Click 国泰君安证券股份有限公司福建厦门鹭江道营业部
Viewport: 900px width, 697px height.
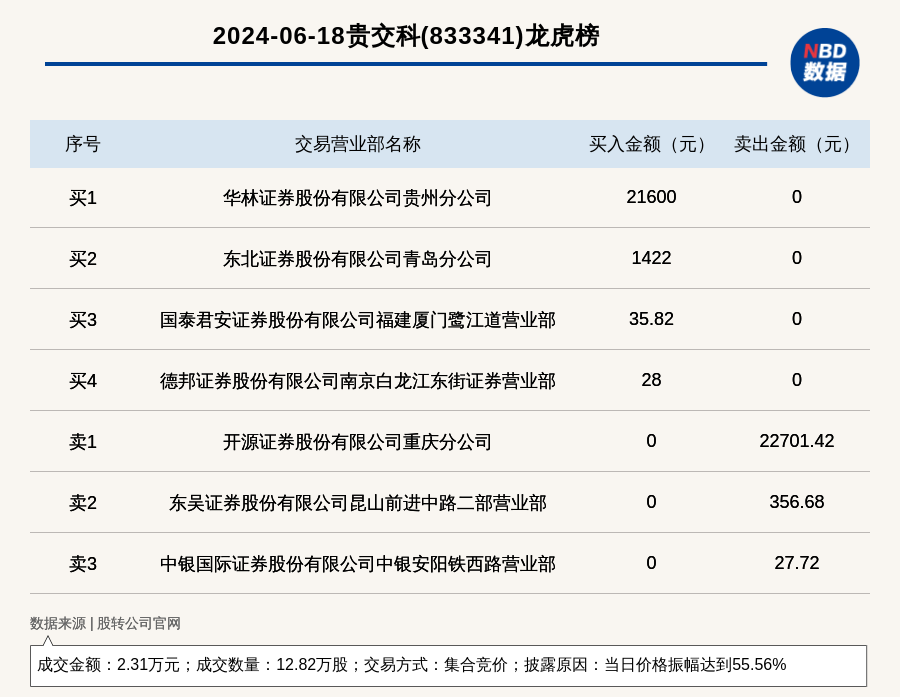(358, 319)
